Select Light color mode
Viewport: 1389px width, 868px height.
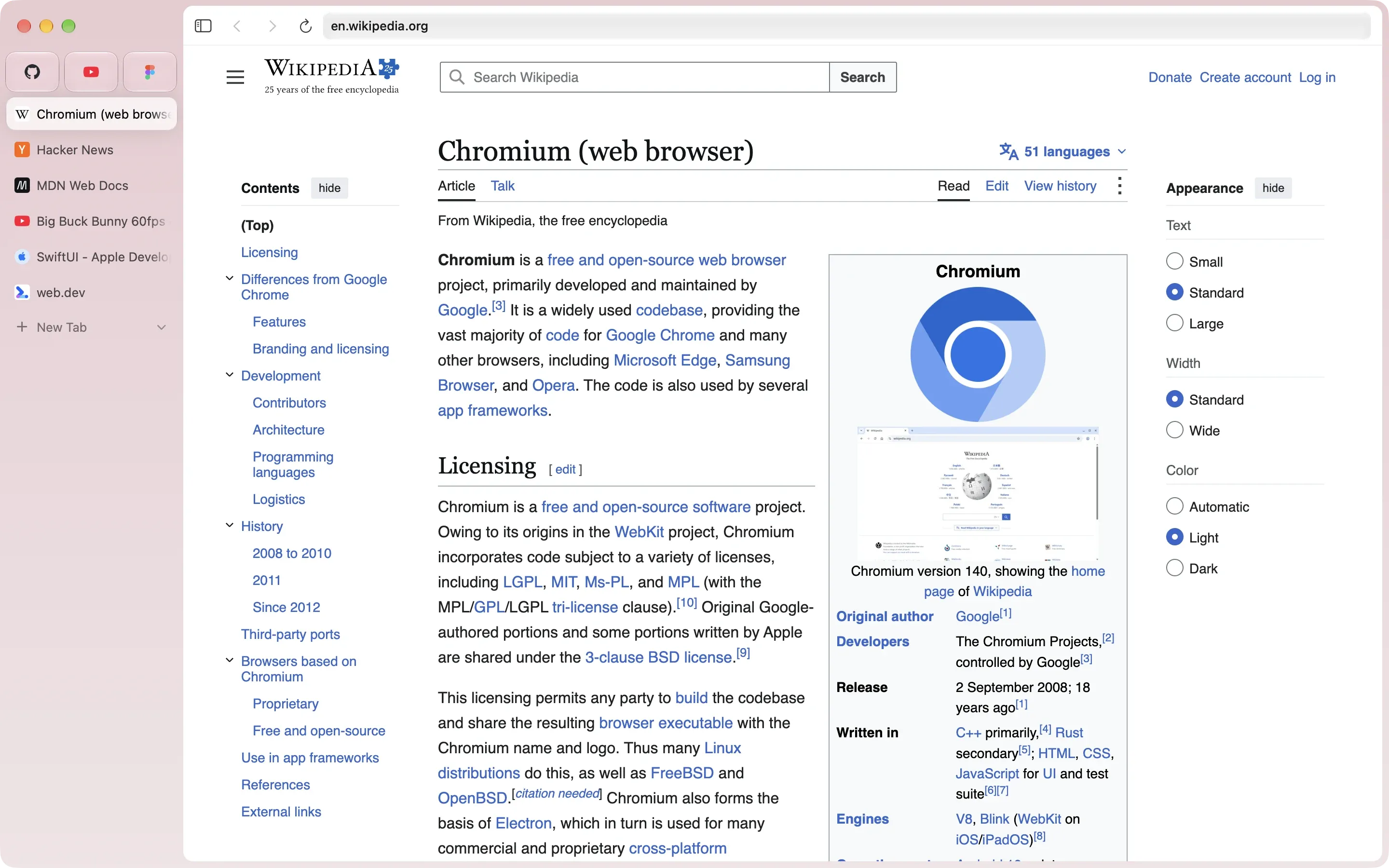tap(1174, 537)
